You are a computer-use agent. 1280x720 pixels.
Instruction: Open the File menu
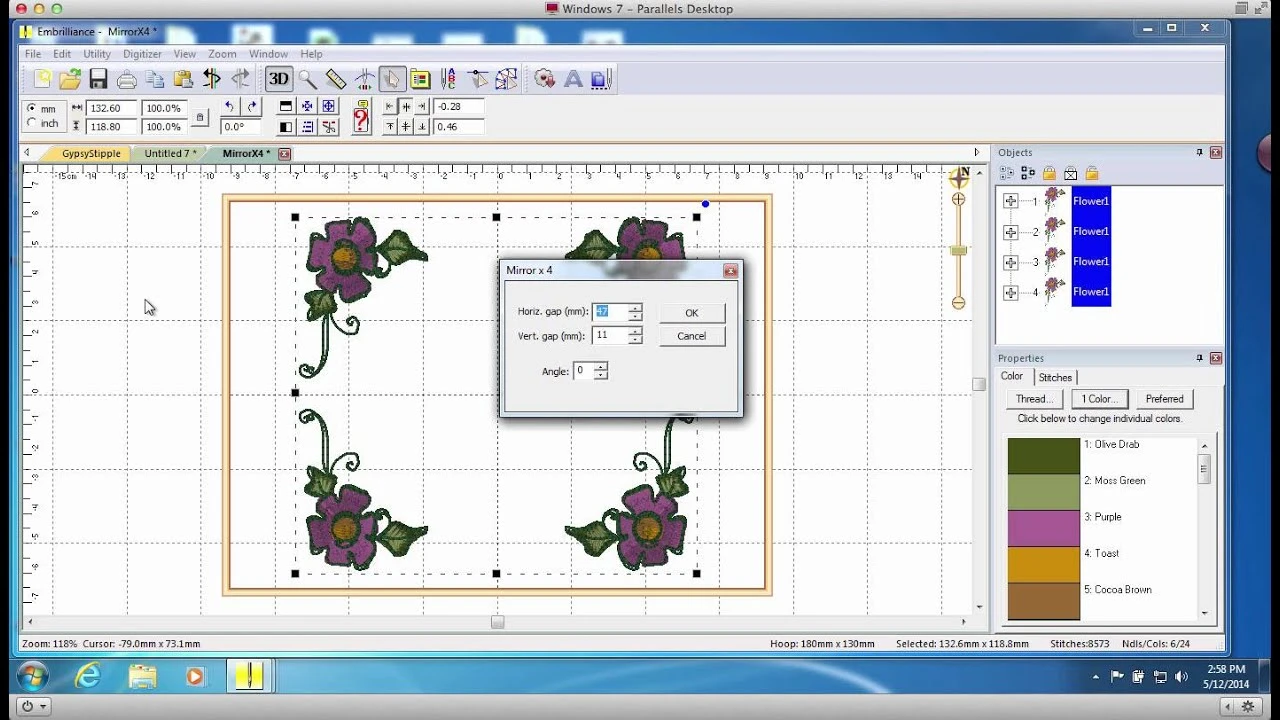pos(33,54)
